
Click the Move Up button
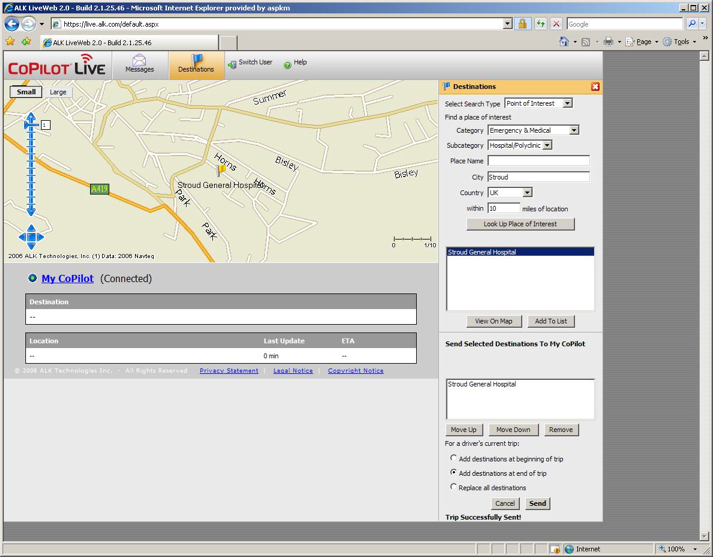tap(463, 430)
